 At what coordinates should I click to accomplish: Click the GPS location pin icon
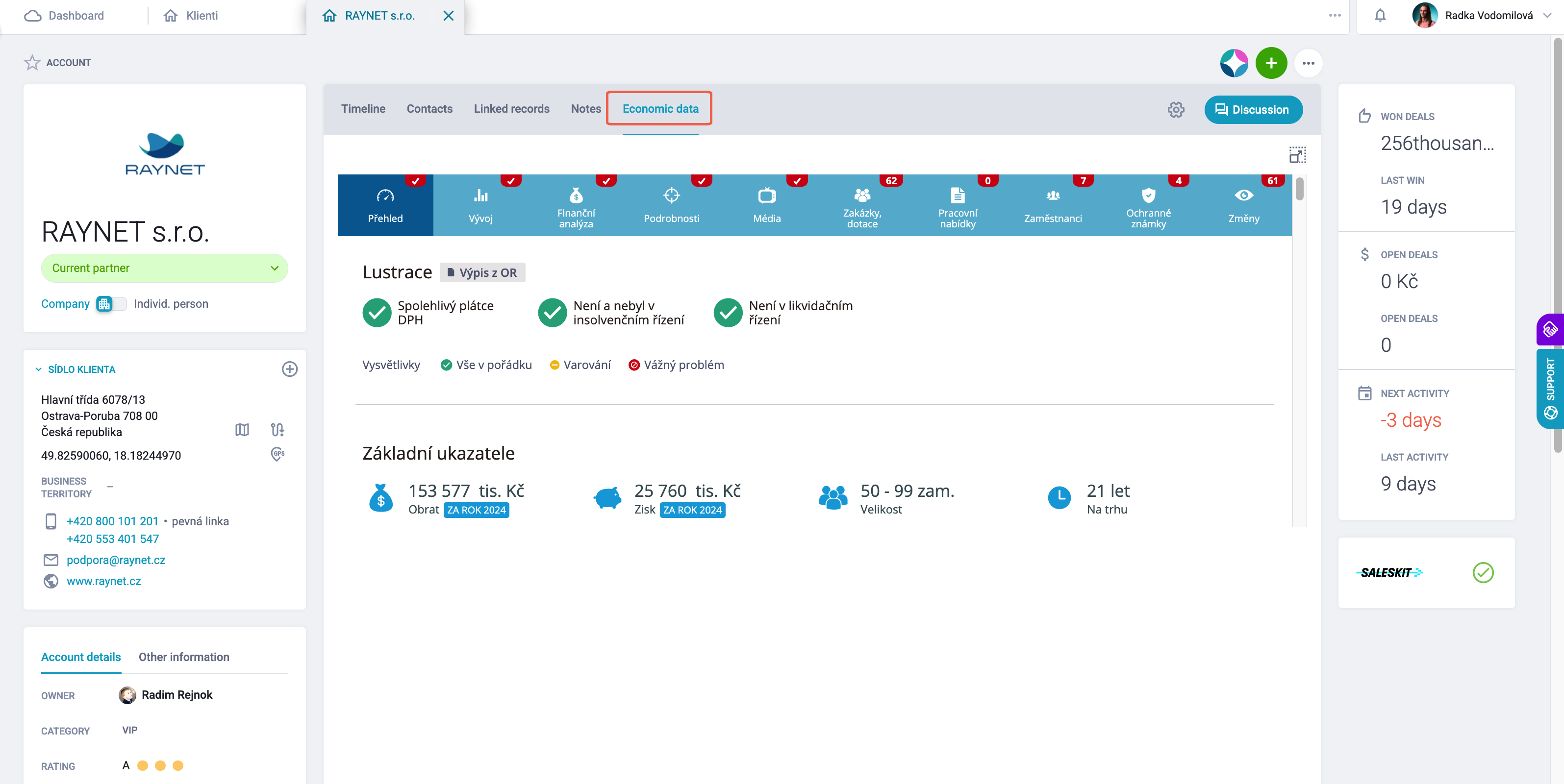277,454
